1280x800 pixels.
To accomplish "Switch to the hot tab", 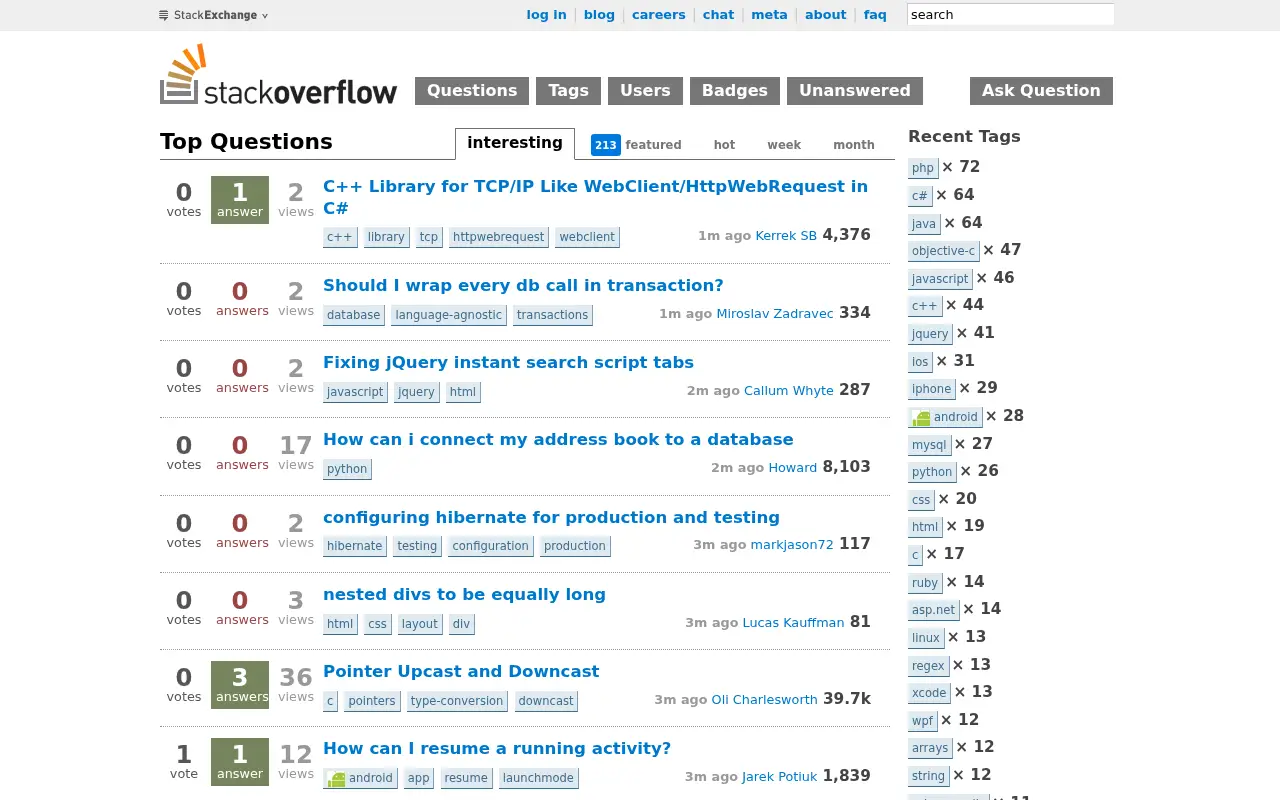I will 724,145.
